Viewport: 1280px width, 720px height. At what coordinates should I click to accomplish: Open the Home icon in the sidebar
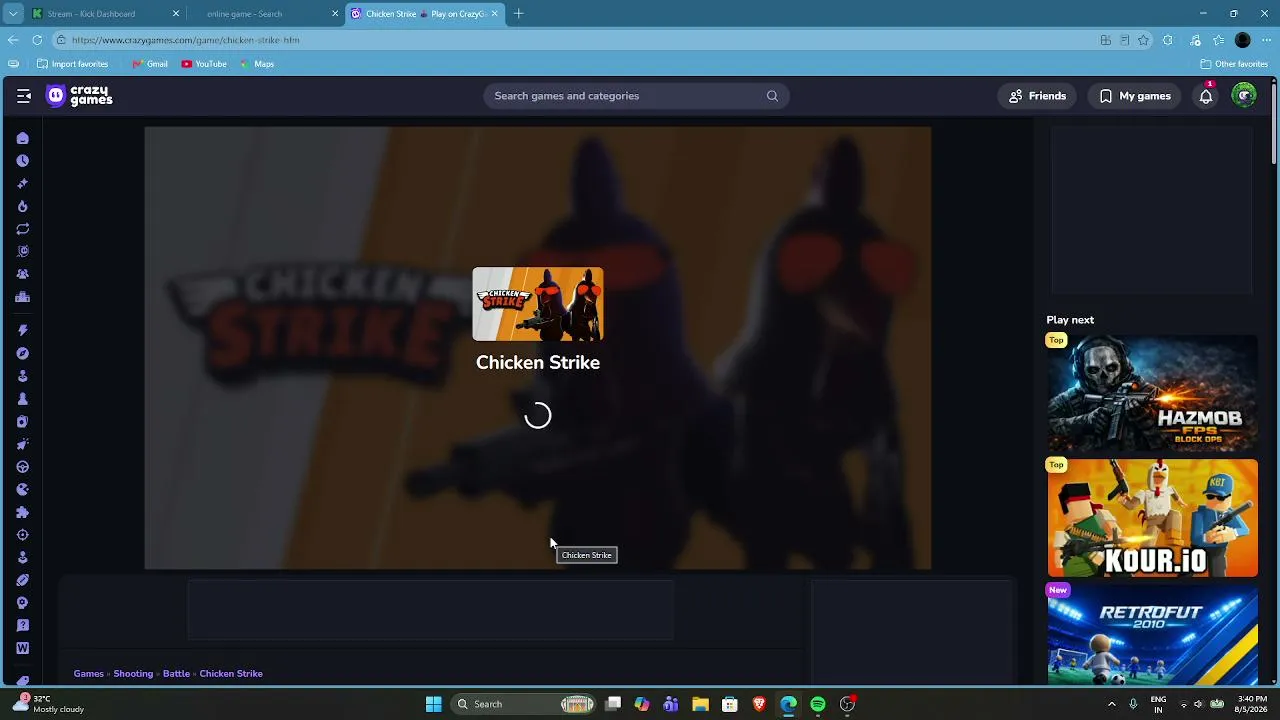[x=23, y=138]
